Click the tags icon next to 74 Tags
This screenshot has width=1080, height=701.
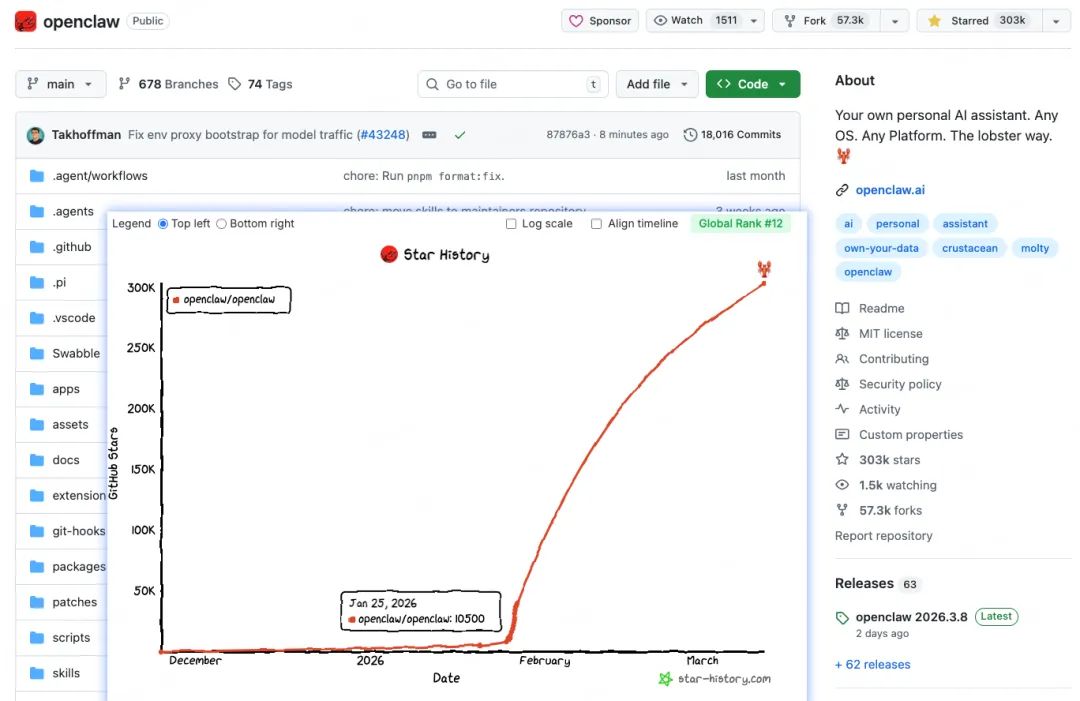click(235, 84)
